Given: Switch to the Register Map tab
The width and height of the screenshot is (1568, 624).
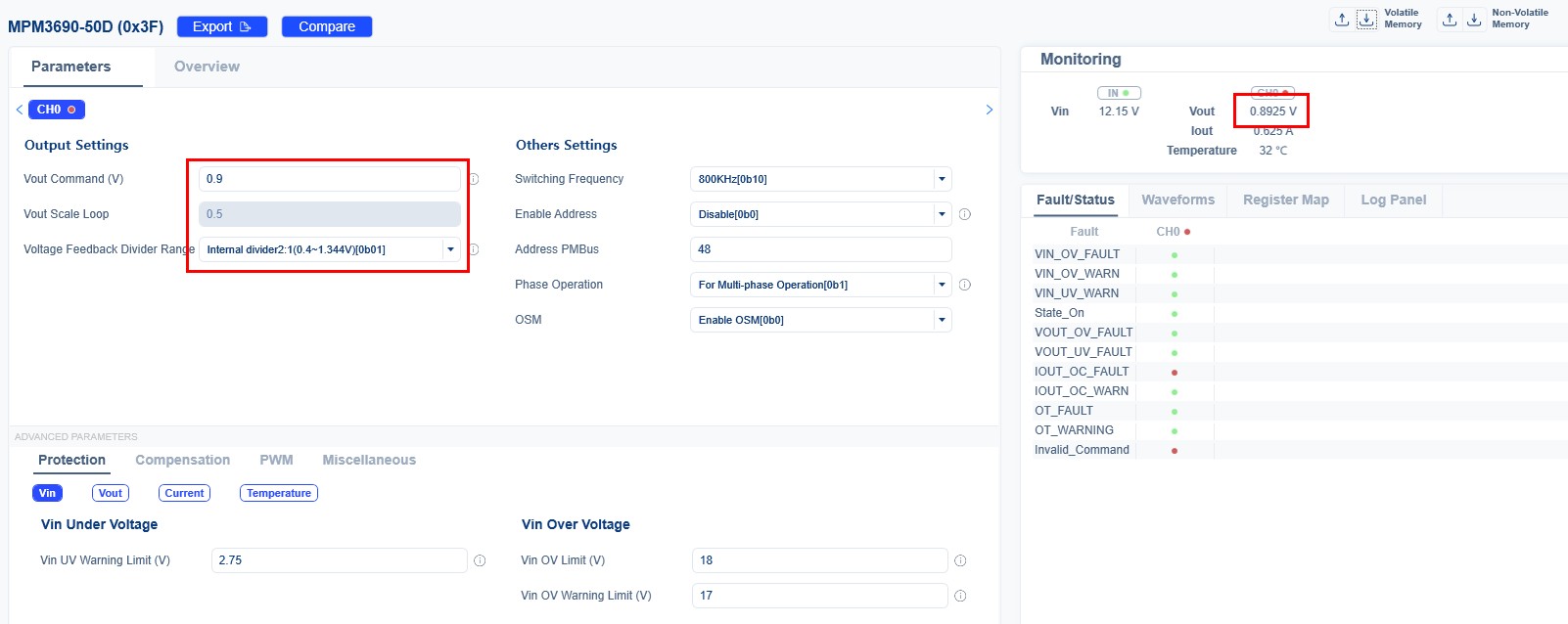Looking at the screenshot, I should (1285, 200).
